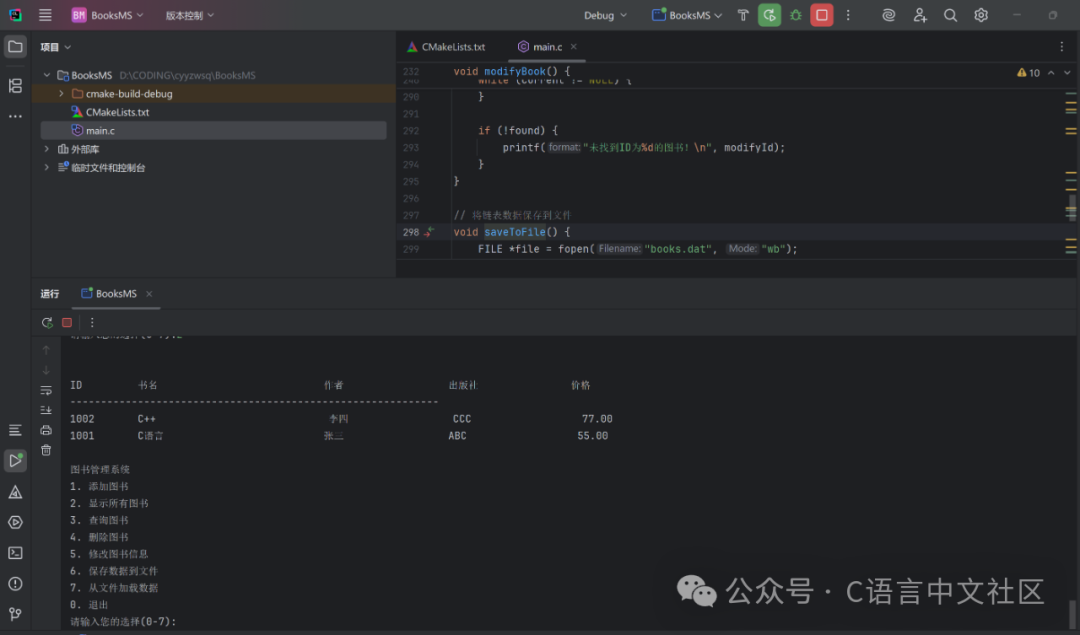Click console input line 请输入您的选择(0-7):
The height and width of the screenshot is (635, 1080).
click(x=123, y=621)
